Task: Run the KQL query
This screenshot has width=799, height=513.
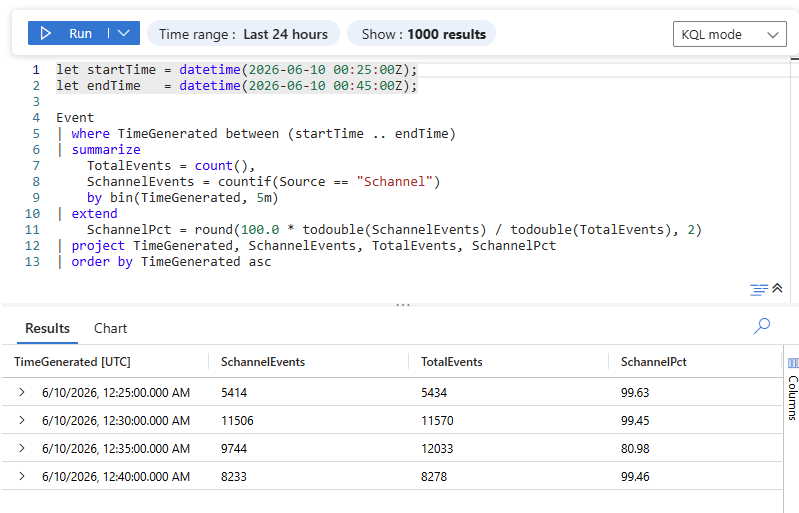Action: [66, 34]
